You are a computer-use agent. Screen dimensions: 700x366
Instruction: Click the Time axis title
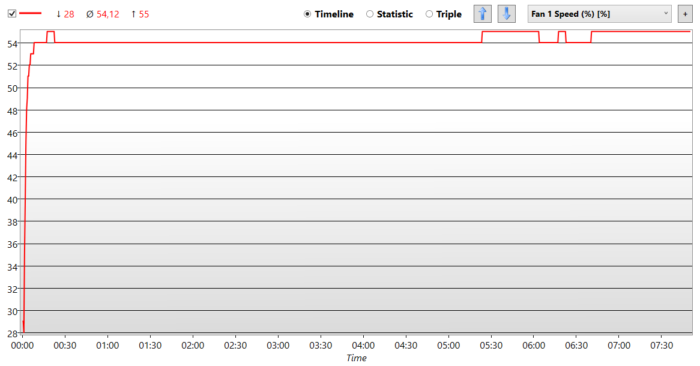356,358
